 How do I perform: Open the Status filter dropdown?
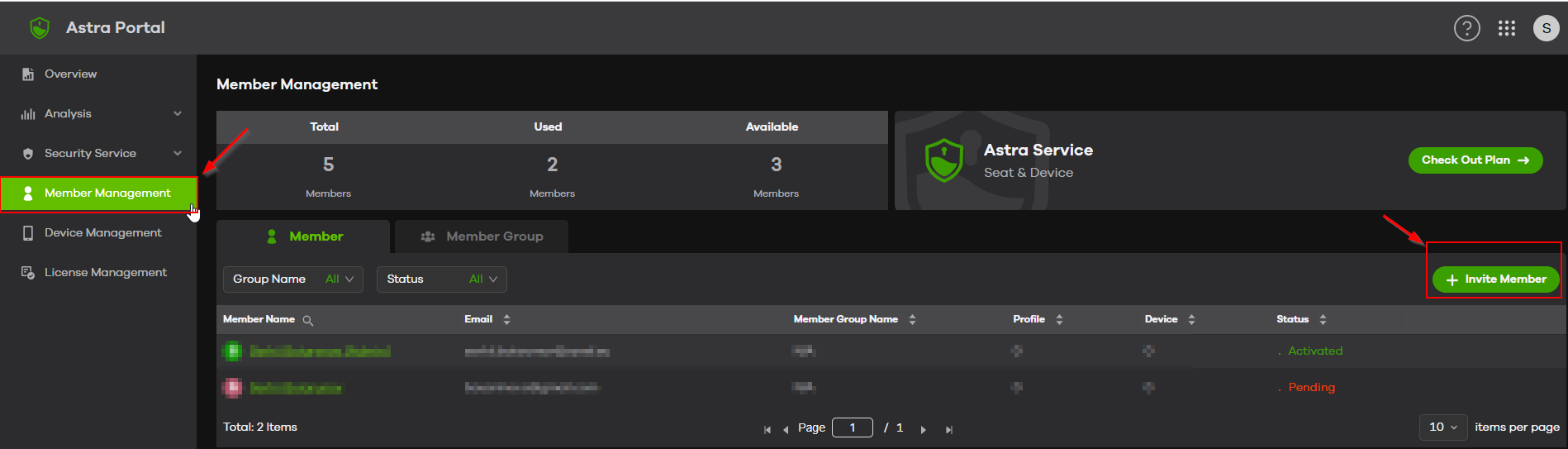click(442, 279)
